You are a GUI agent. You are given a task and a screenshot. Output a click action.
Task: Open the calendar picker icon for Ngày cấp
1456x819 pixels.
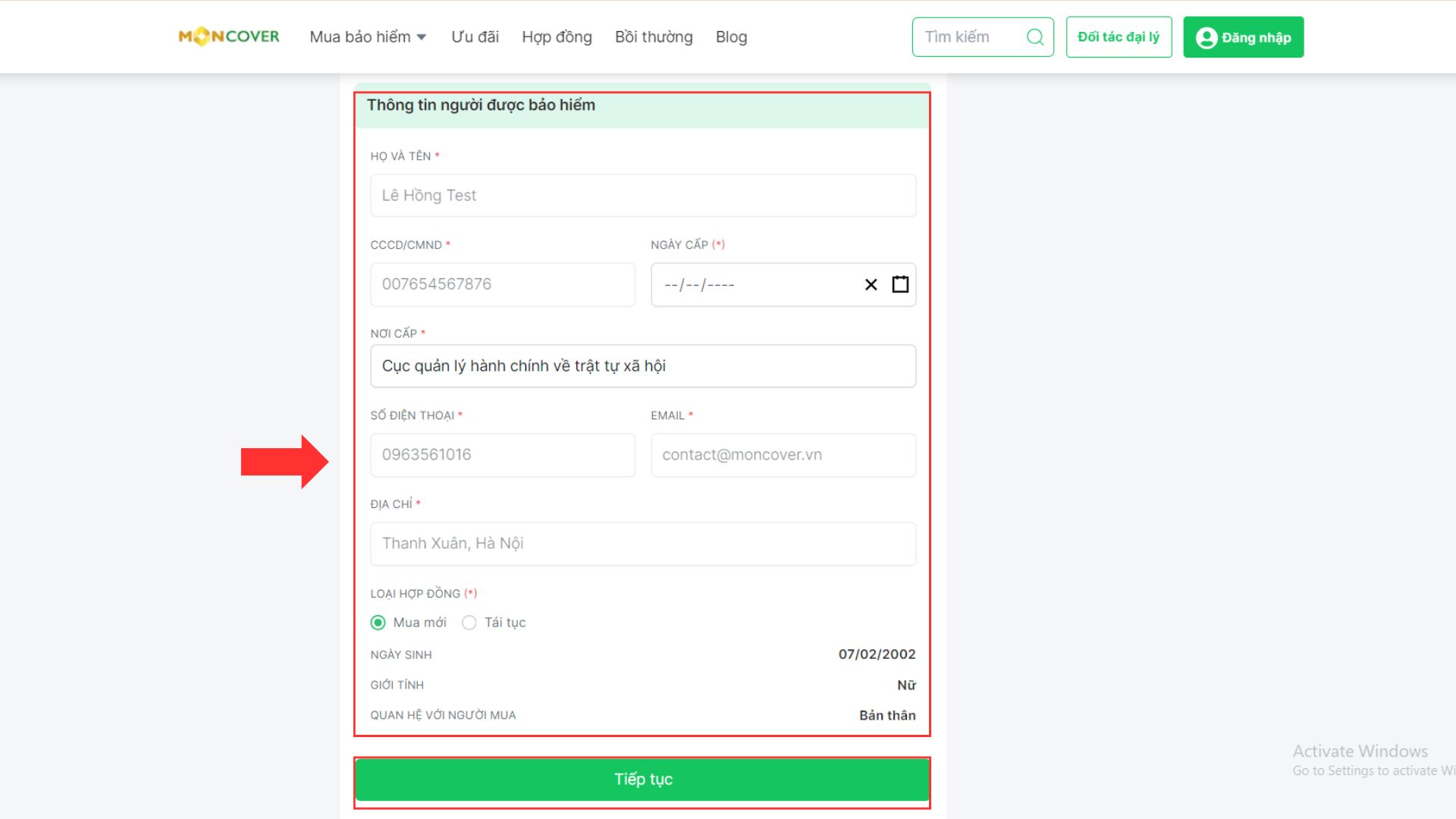click(x=900, y=284)
